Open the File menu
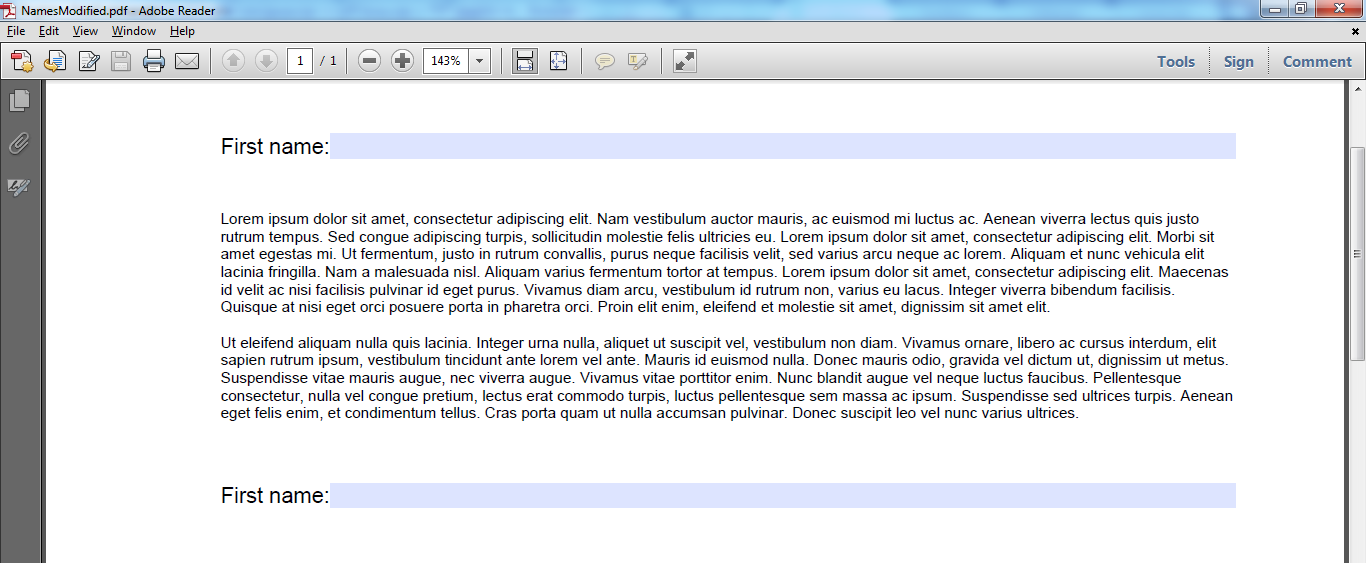The image size is (1367, 563). pyautogui.click(x=15, y=31)
